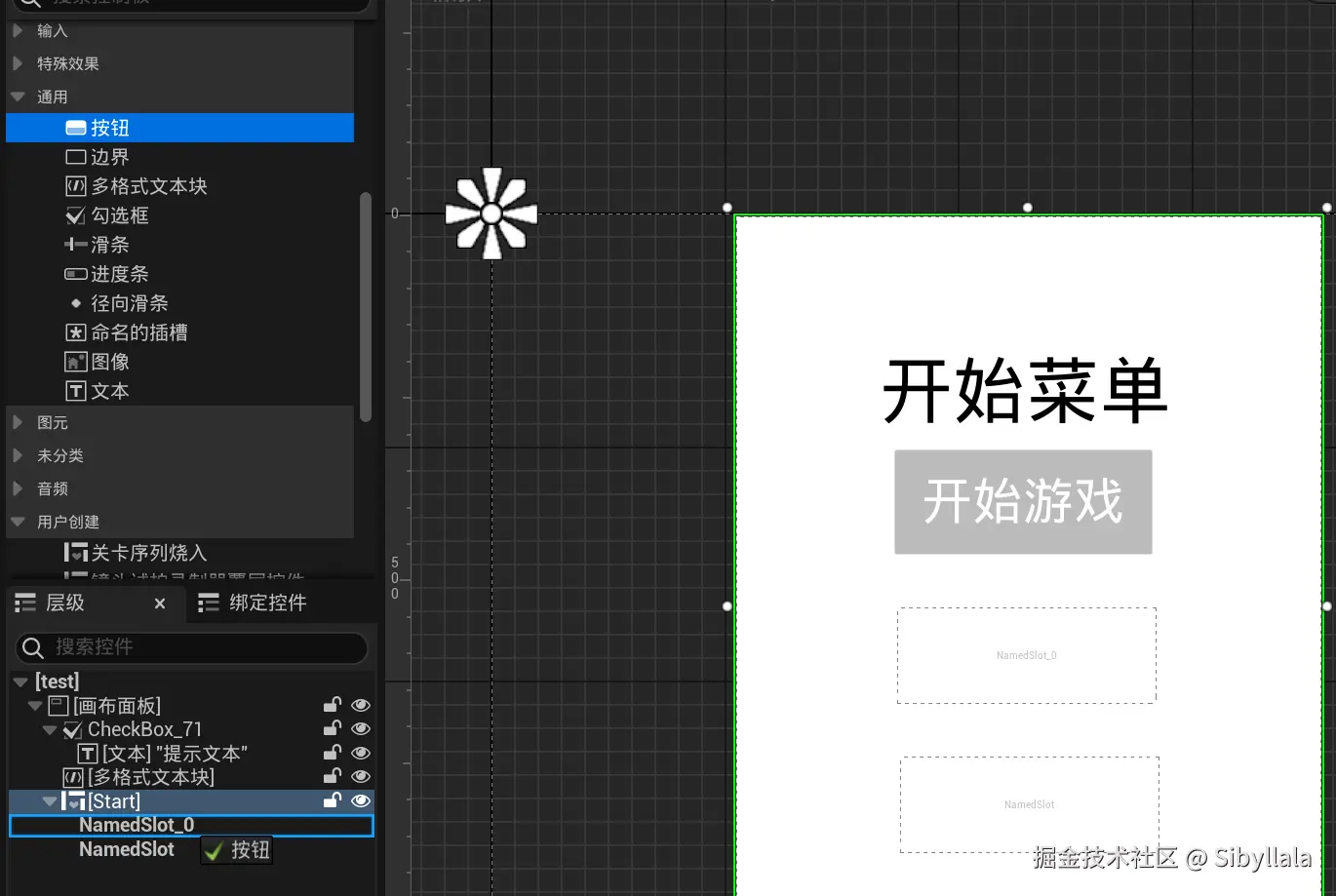Select the 文本 text widget icon in palette
Image resolution: width=1336 pixels, height=896 pixels.
pos(76,391)
